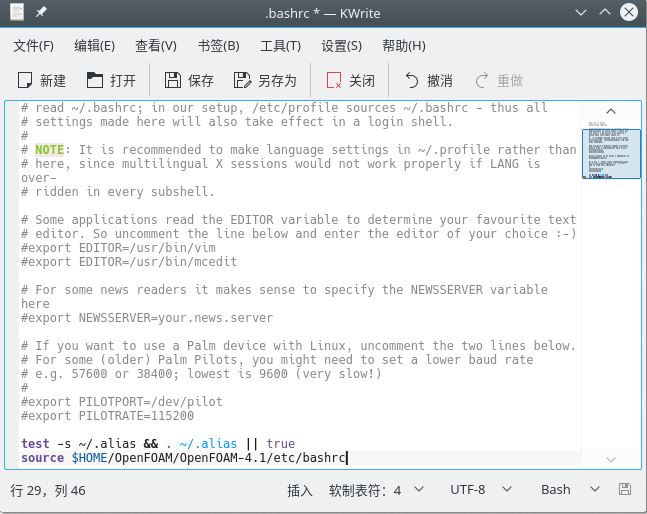Click the 关闭 (Close document) icon
Image resolution: width=647 pixels, height=514 pixels.
(333, 80)
